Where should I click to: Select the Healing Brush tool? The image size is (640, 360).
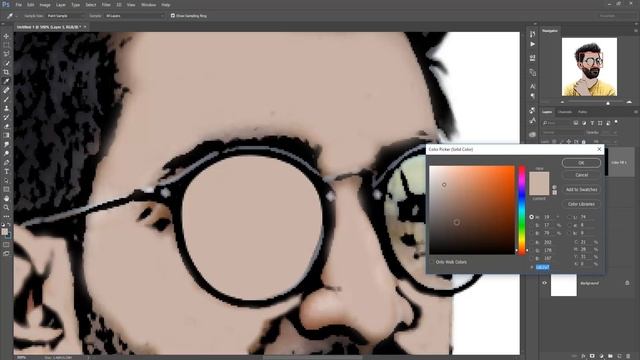(6, 90)
